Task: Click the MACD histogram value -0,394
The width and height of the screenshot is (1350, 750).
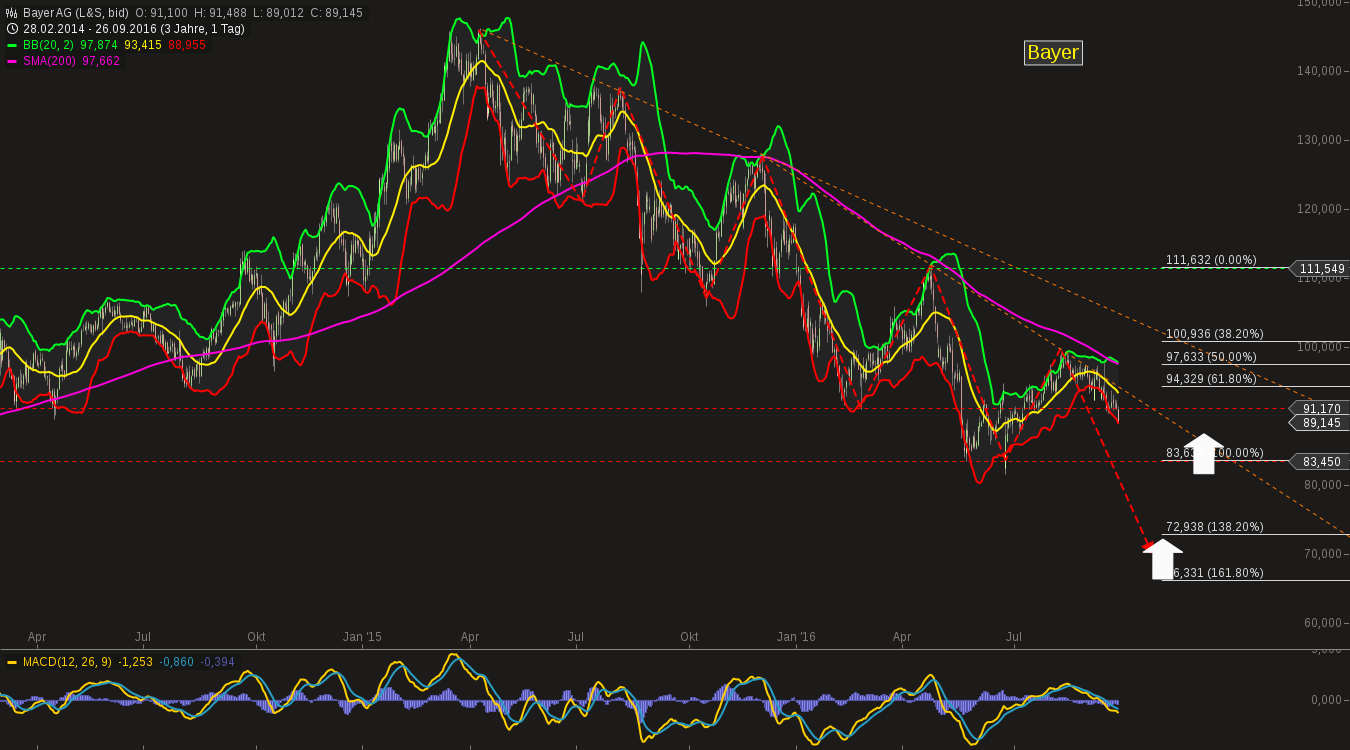Action: click(x=218, y=662)
